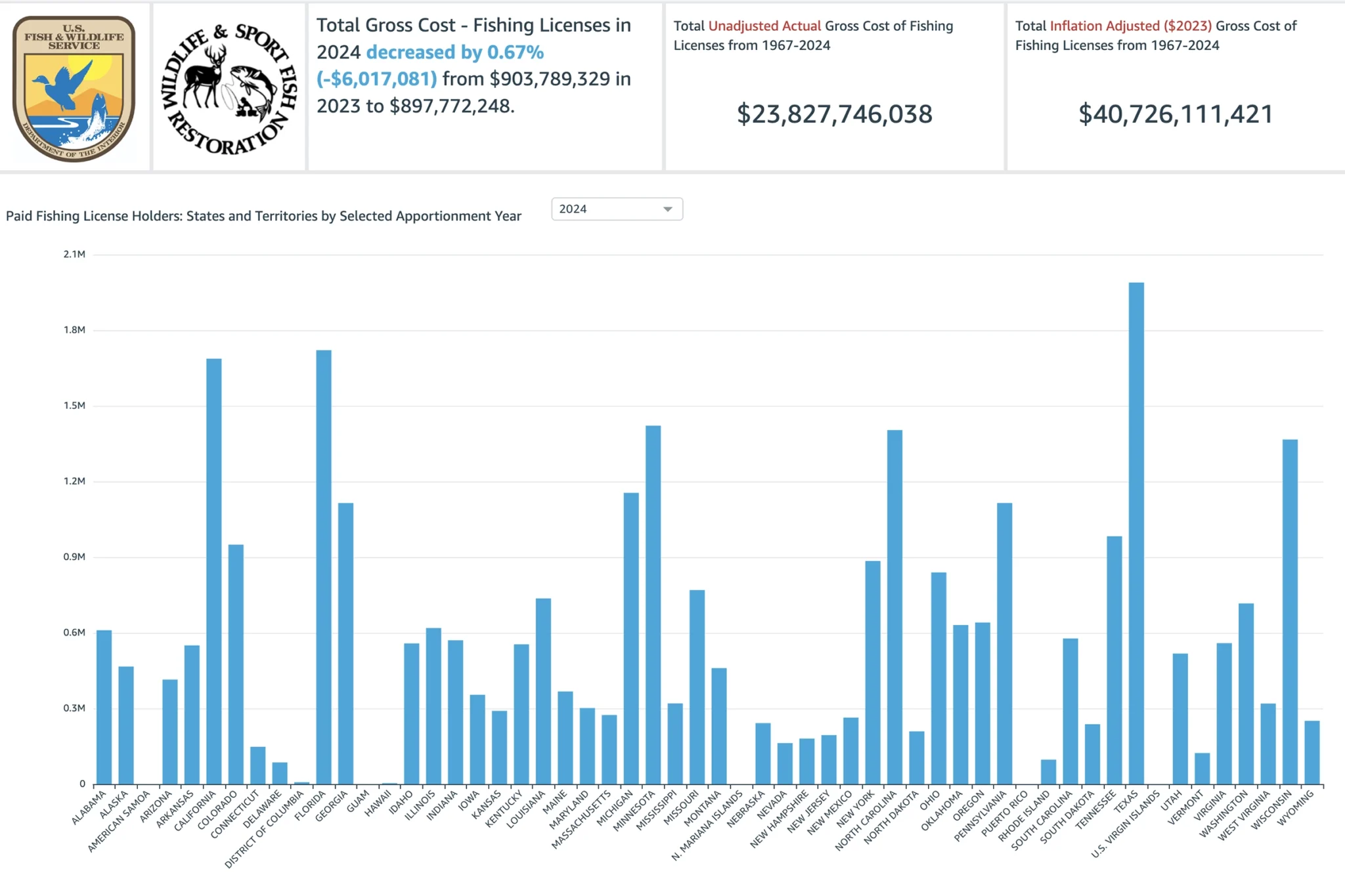Click the Connecticut bar
1345x896 pixels.
point(258,765)
